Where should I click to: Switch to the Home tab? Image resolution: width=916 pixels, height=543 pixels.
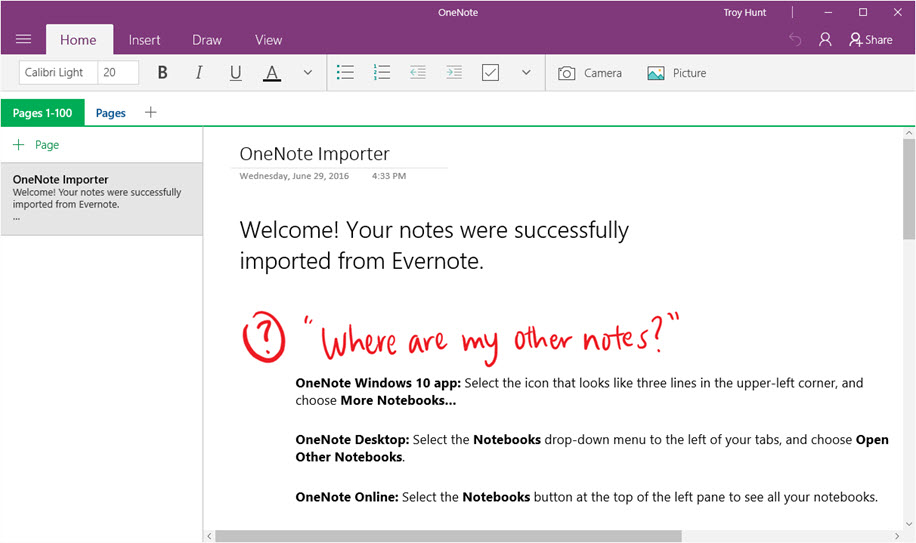pyautogui.click(x=78, y=40)
